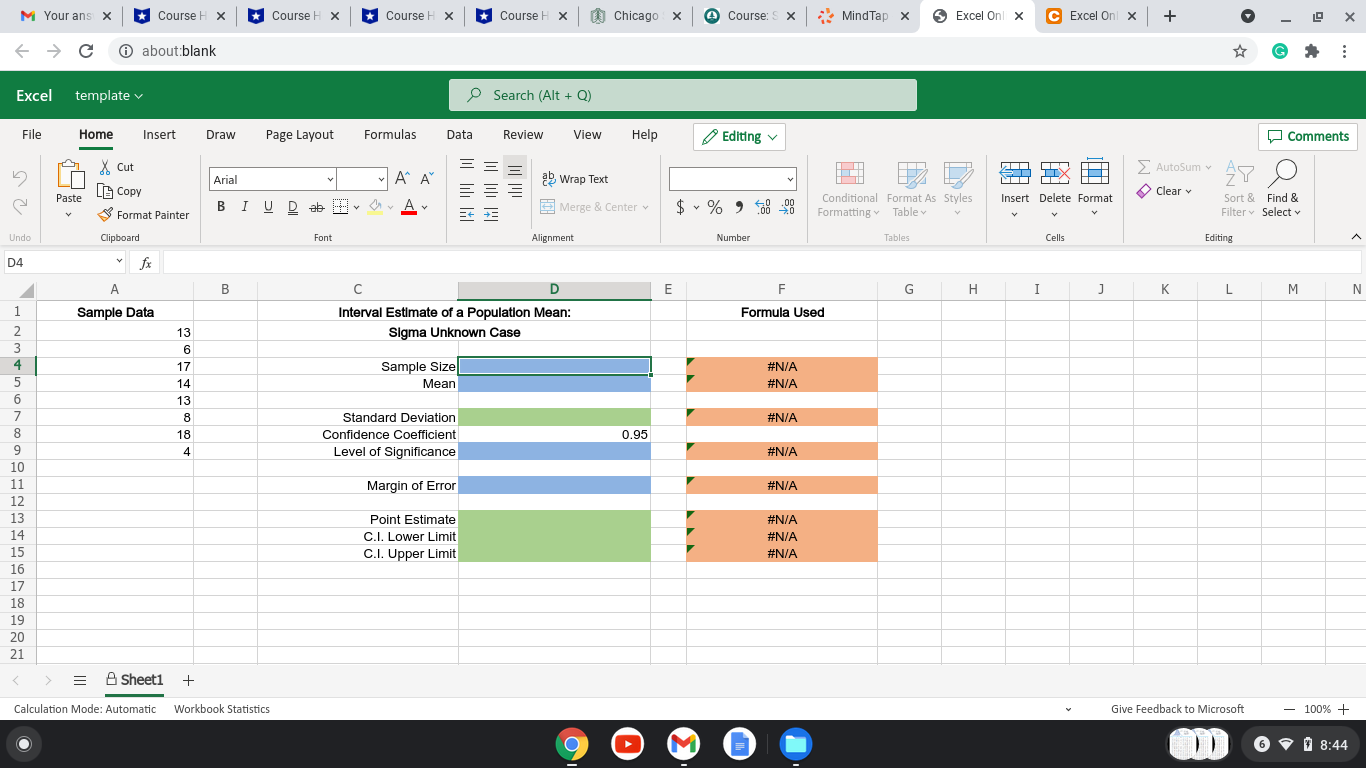Open the Comments panel

coord(1307,136)
